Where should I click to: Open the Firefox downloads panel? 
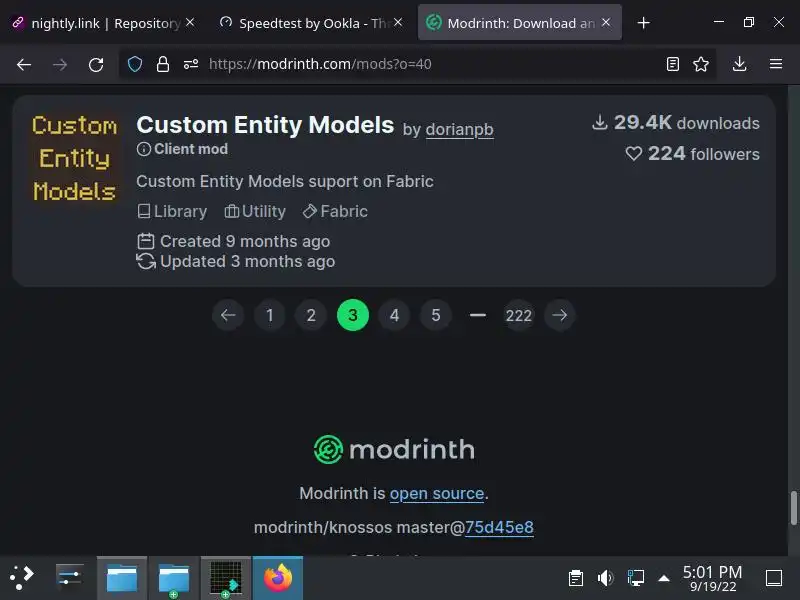(739, 64)
